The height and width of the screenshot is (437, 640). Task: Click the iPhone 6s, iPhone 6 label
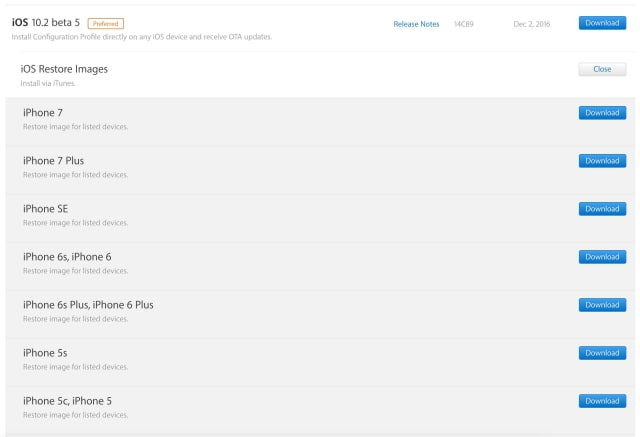67,257
